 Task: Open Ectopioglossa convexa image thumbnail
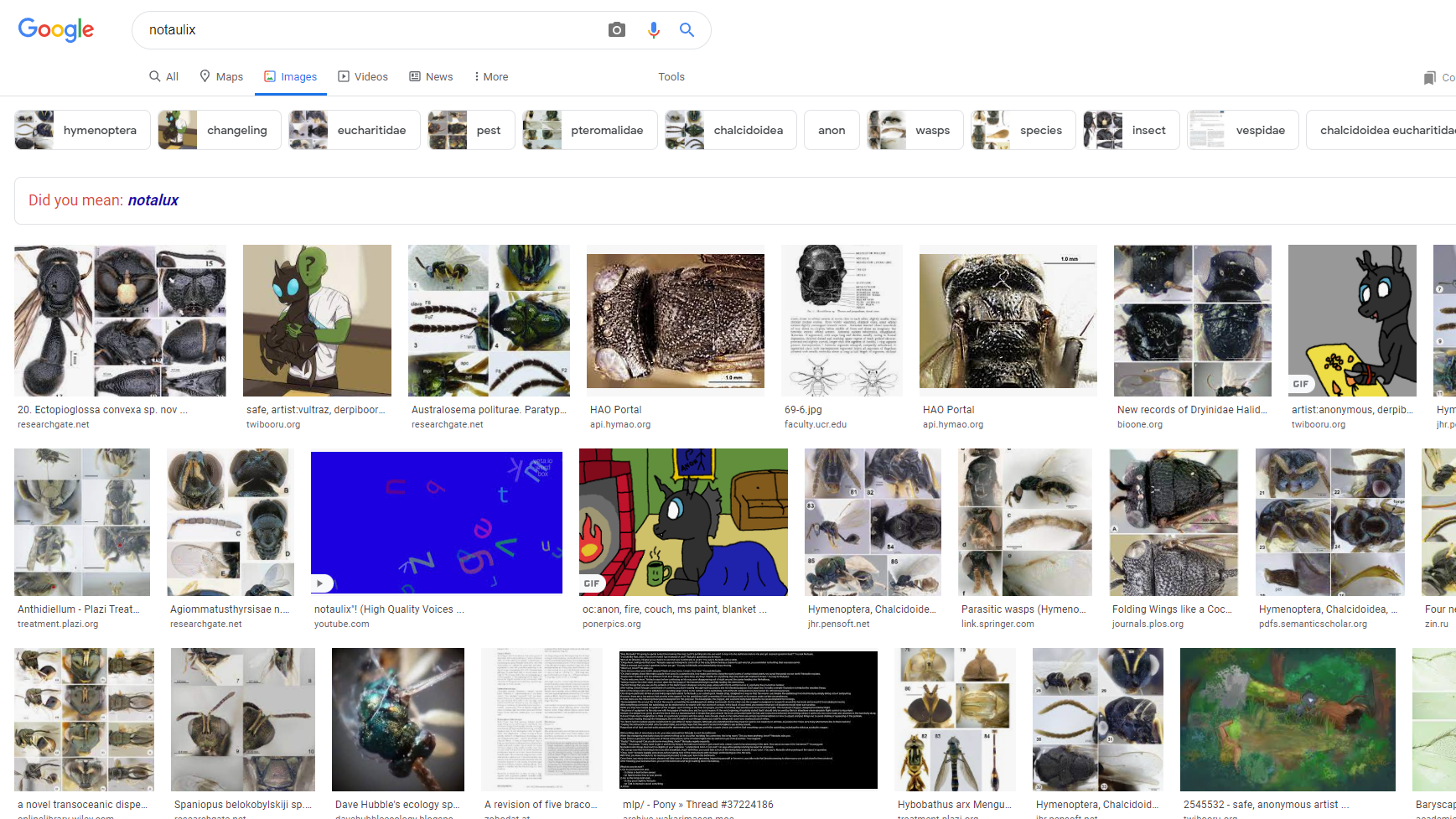point(120,320)
